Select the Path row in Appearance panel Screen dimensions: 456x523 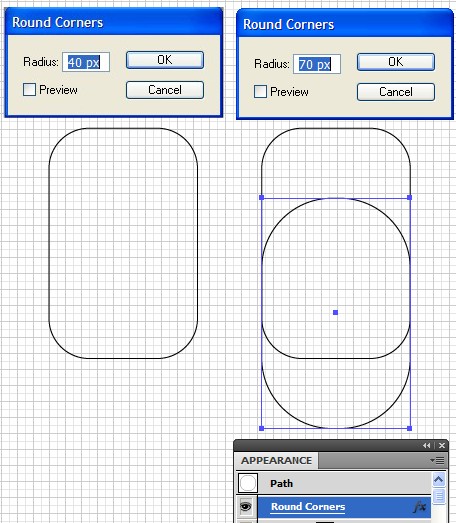click(334, 483)
